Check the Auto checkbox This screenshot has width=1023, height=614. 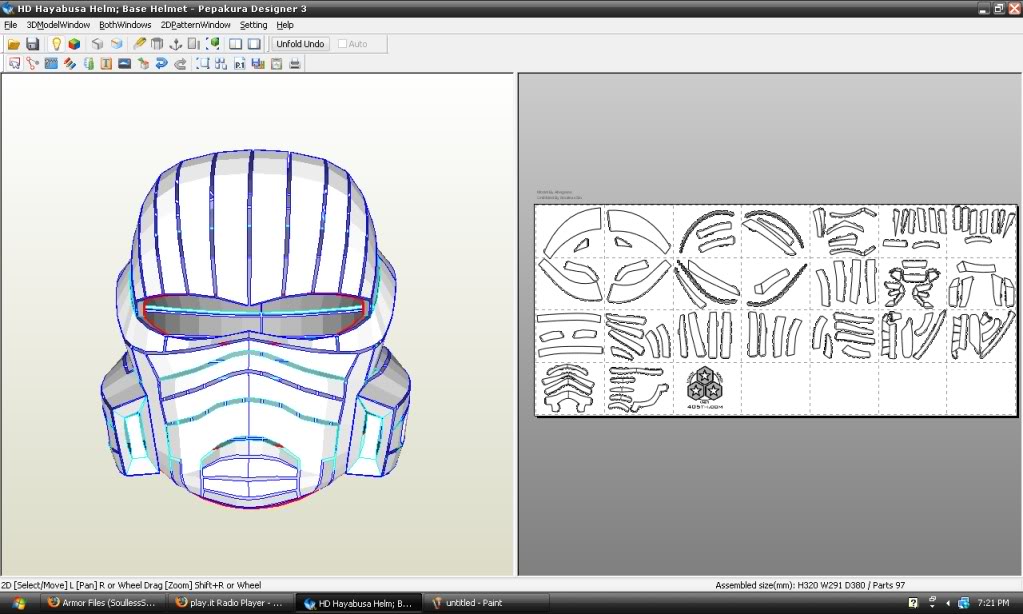tap(342, 44)
